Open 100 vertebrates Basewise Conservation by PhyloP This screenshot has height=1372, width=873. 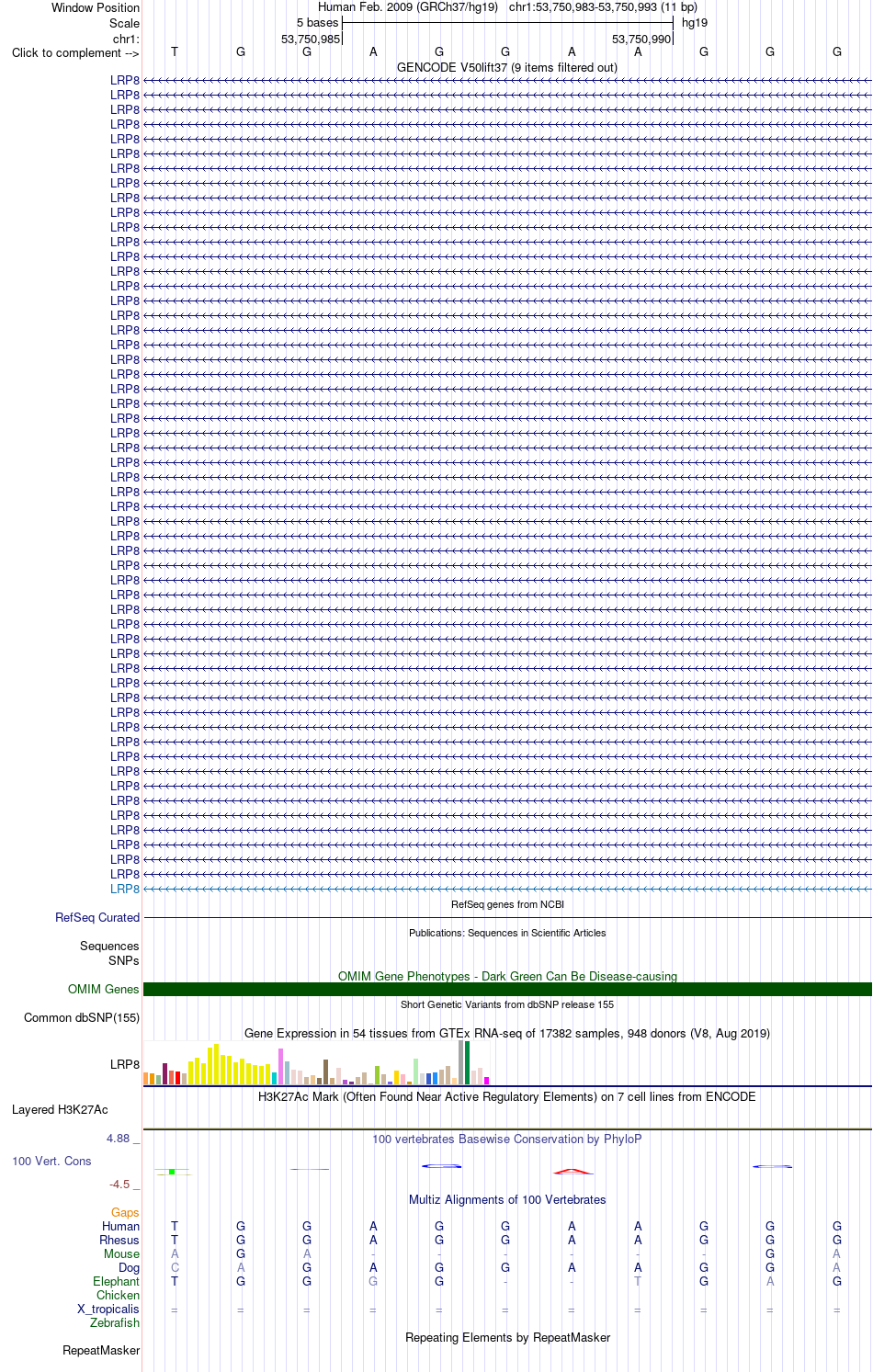(507, 1139)
